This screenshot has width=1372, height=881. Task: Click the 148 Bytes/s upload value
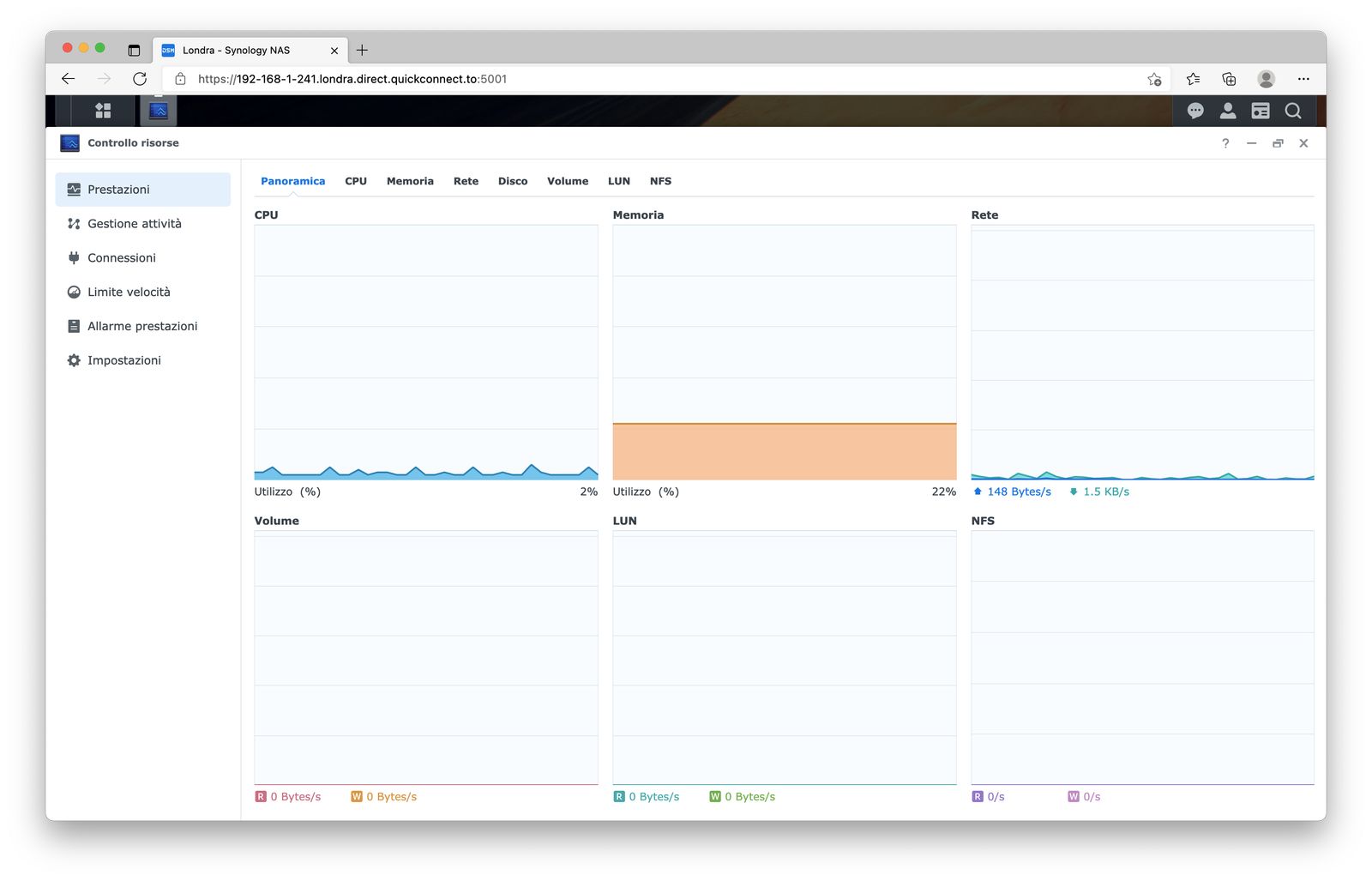click(1019, 492)
